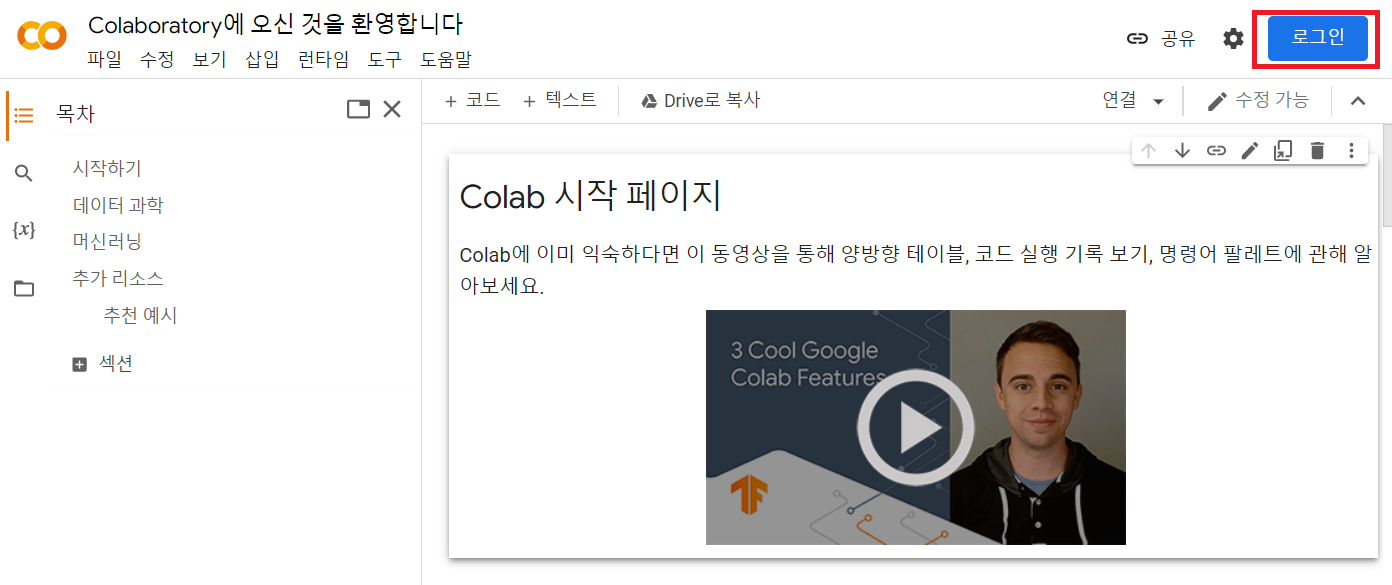Go to 머신러닝 section
1392x585 pixels.
107,241
